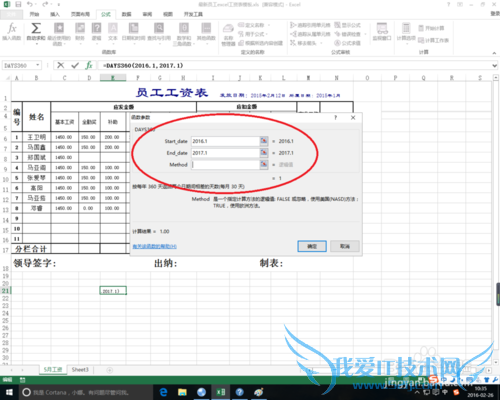Open the View ribbon tab
The width and height of the screenshot is (500, 400).
(x=168, y=14)
